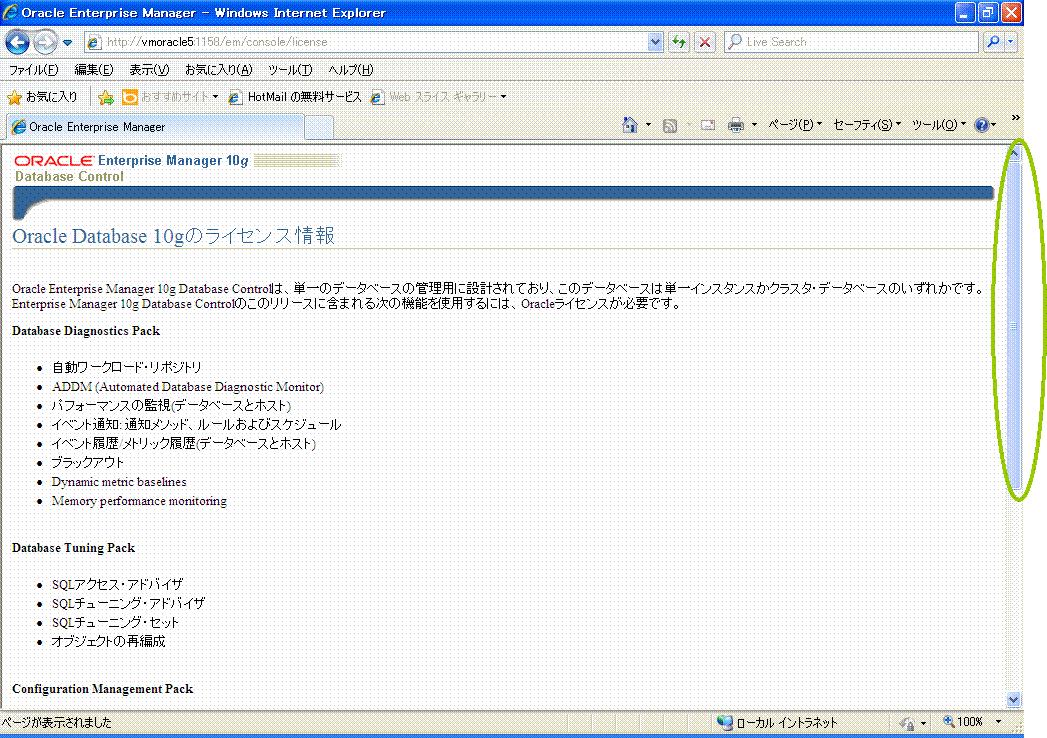Click the SQLアクセス・アドバイザ list item
This screenshot has height=738, width=1047.
(x=118, y=584)
